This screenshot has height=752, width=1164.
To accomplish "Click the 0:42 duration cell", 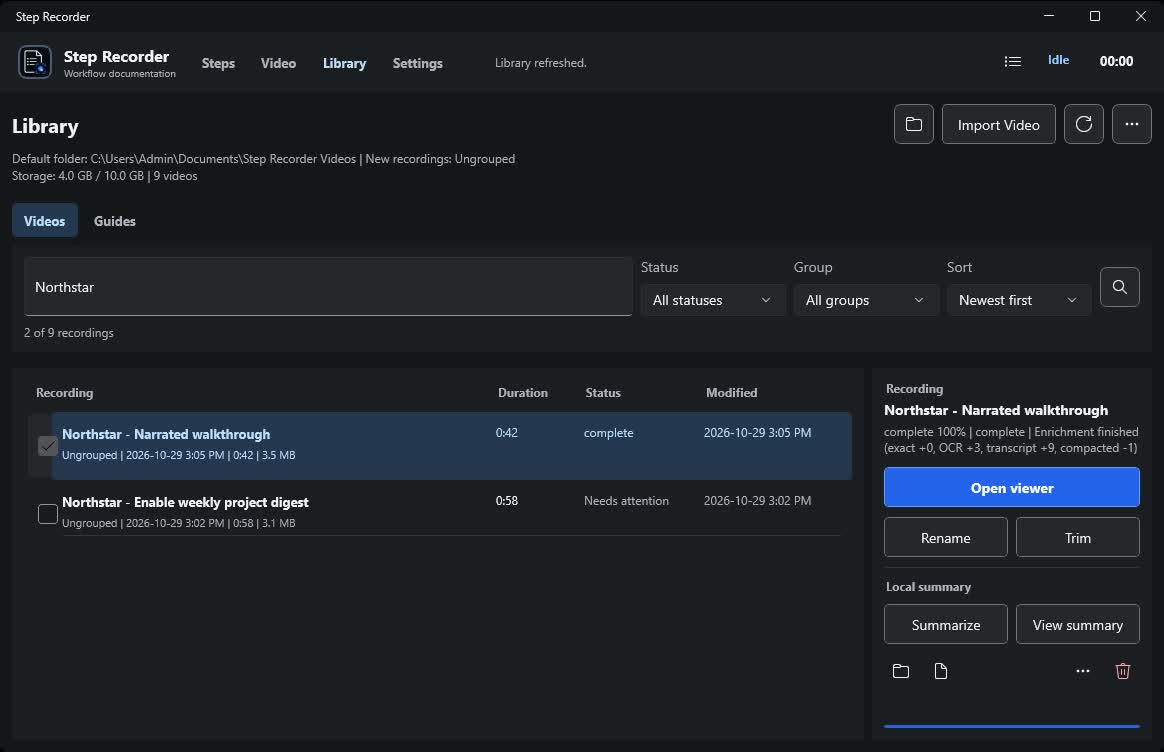I will click(506, 433).
